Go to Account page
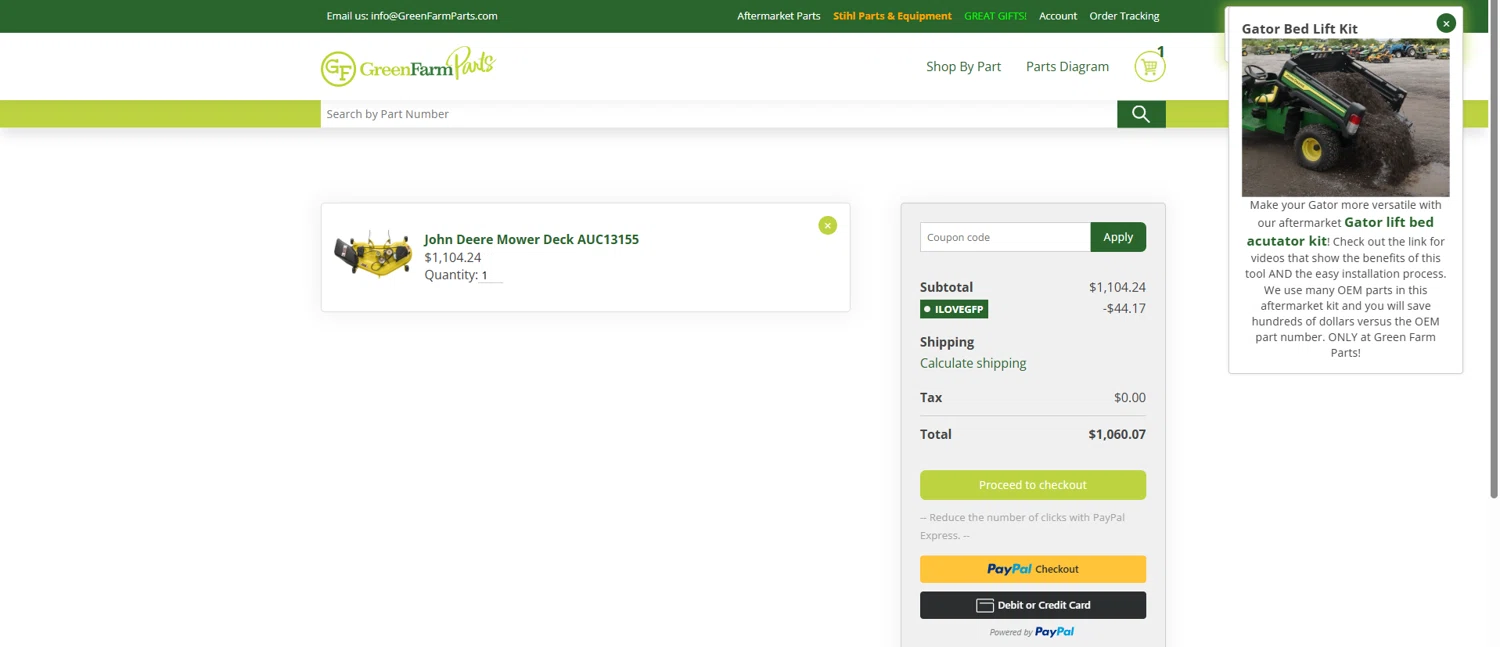This screenshot has height=647, width=1500. 1057,16
